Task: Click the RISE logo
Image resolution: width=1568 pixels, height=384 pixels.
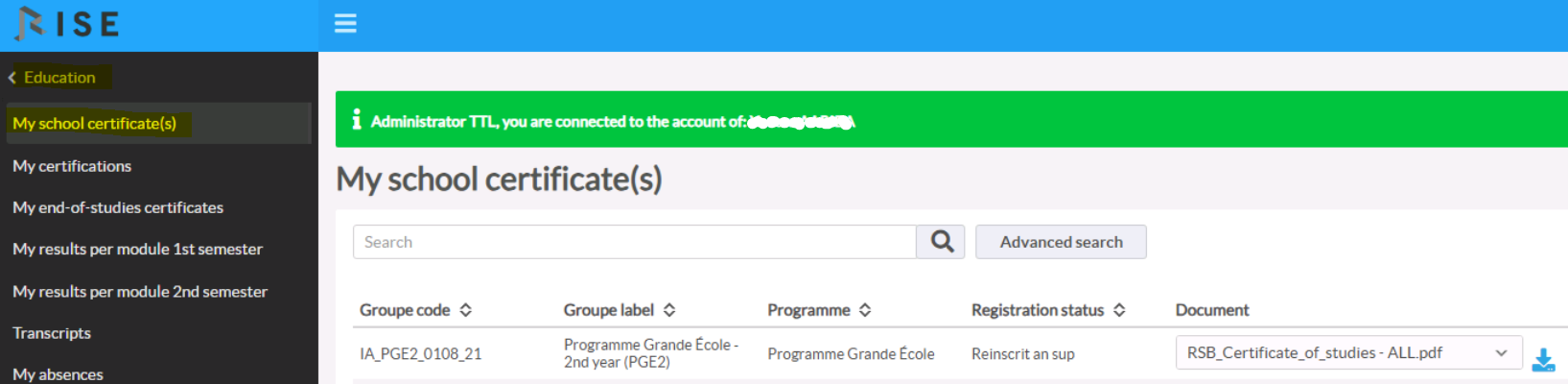Action: coord(67,23)
